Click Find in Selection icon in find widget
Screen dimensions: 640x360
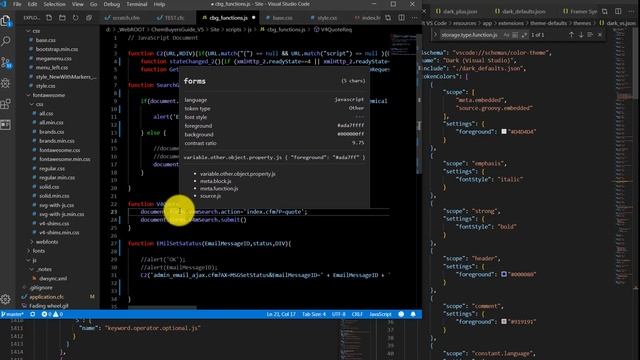pyautogui.click(x=590, y=35)
